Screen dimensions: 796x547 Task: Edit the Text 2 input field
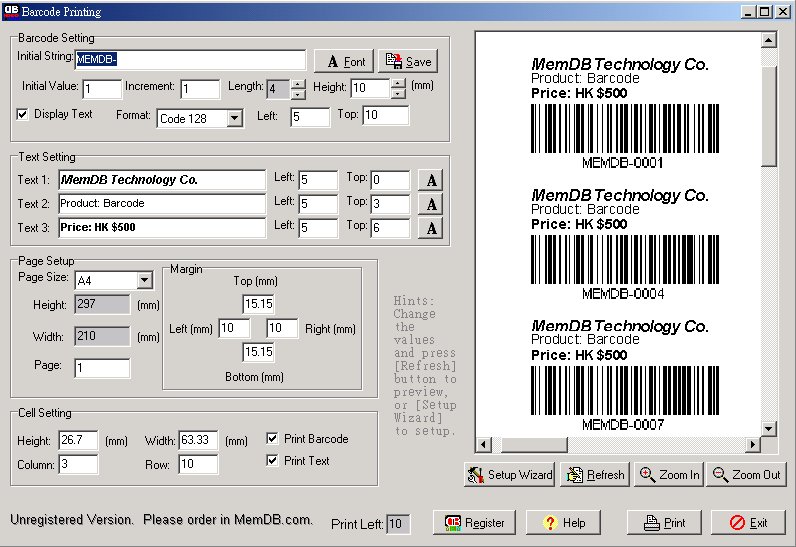pos(162,203)
